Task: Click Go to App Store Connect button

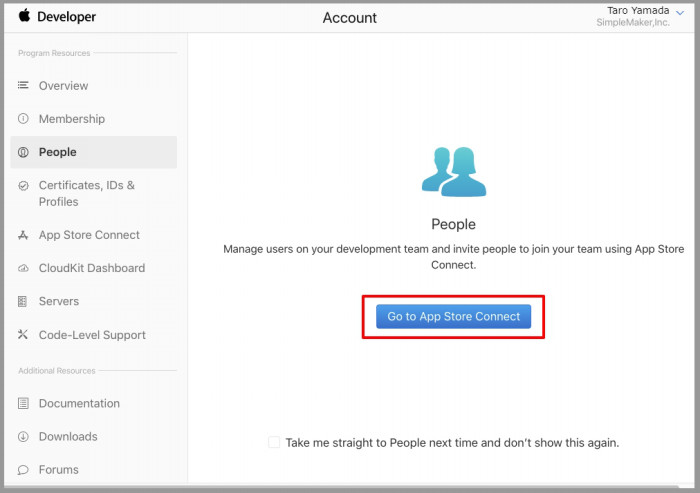Action: click(x=454, y=317)
